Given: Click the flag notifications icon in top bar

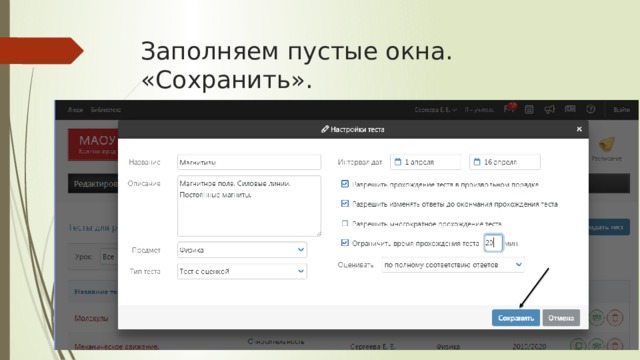Looking at the screenshot, I should (509, 109).
